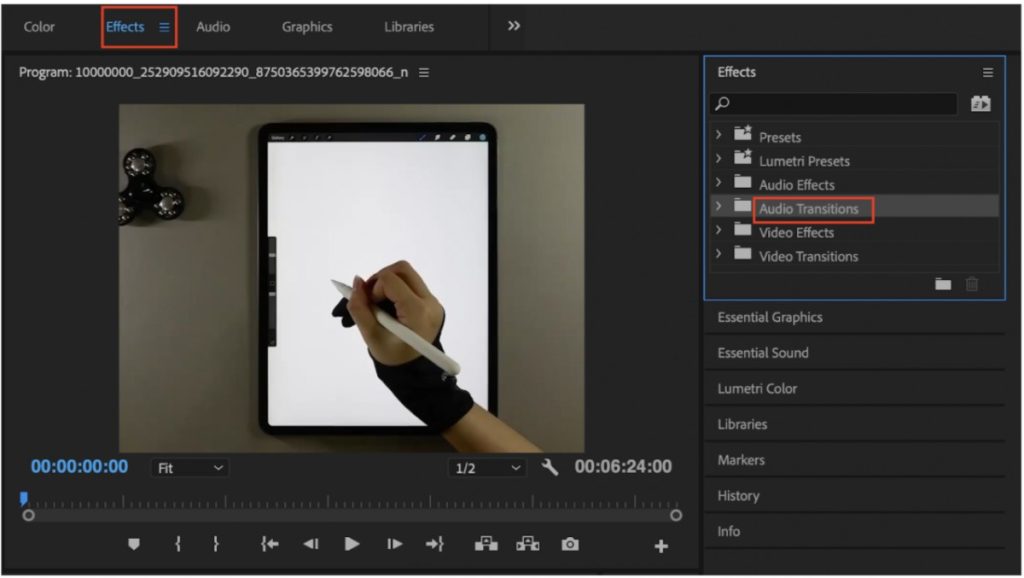Image resolution: width=1024 pixels, height=578 pixels.
Task: Click the Mark In icon
Action: click(x=177, y=544)
